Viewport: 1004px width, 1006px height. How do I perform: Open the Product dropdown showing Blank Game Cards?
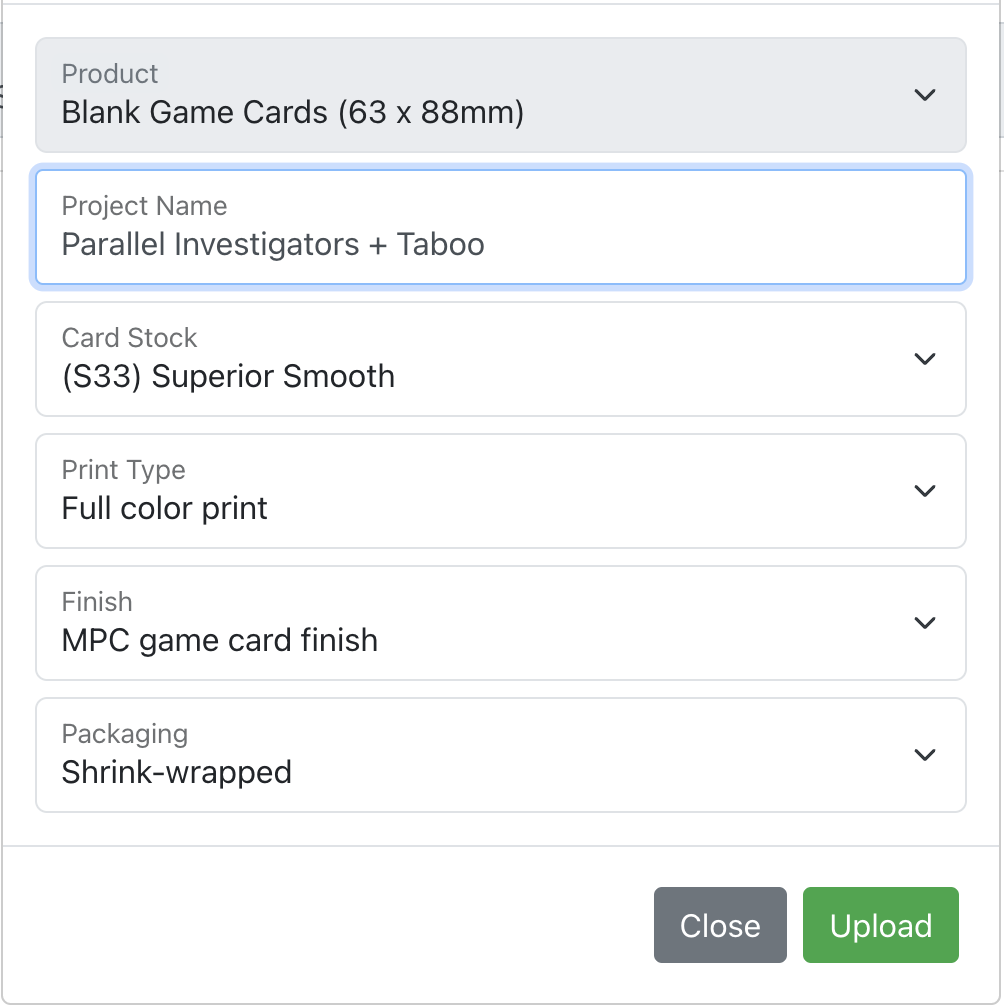[500, 95]
